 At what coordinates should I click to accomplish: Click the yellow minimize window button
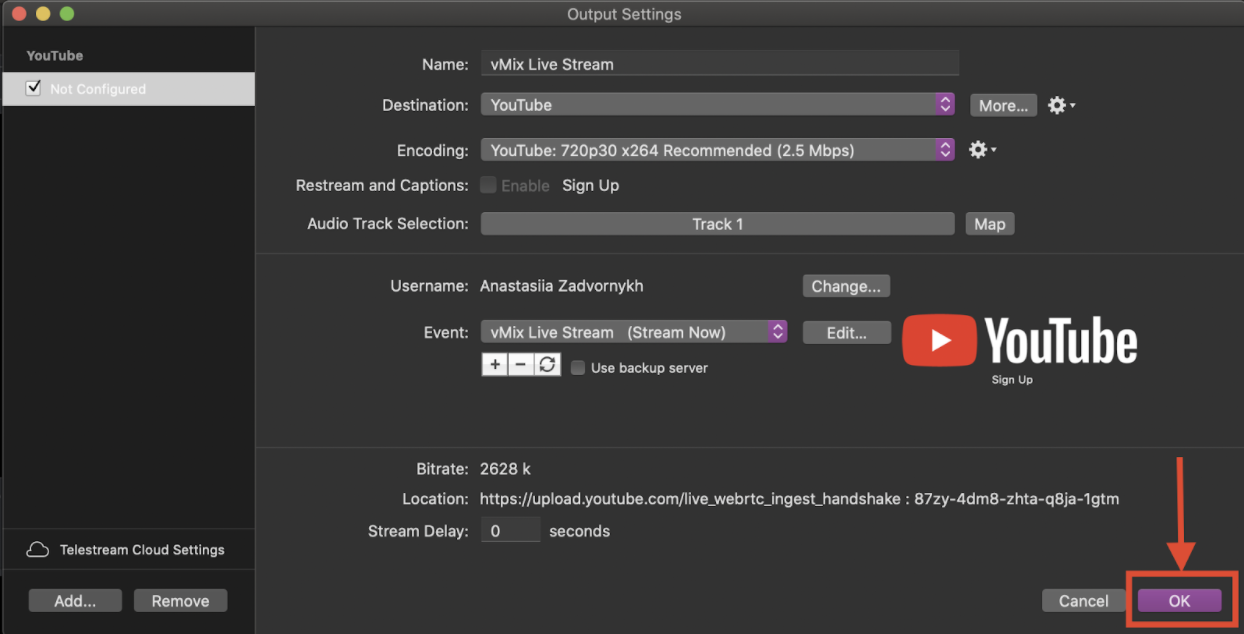[43, 14]
